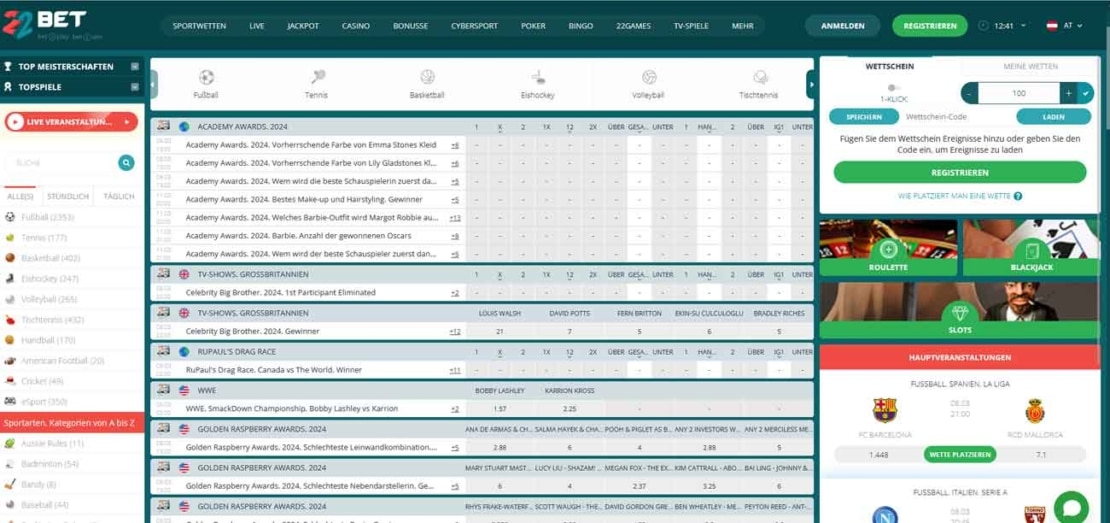Click the help icon beside 'Wie platziert man eine Wette'
The height and width of the screenshot is (523, 1110).
click(x=1017, y=196)
